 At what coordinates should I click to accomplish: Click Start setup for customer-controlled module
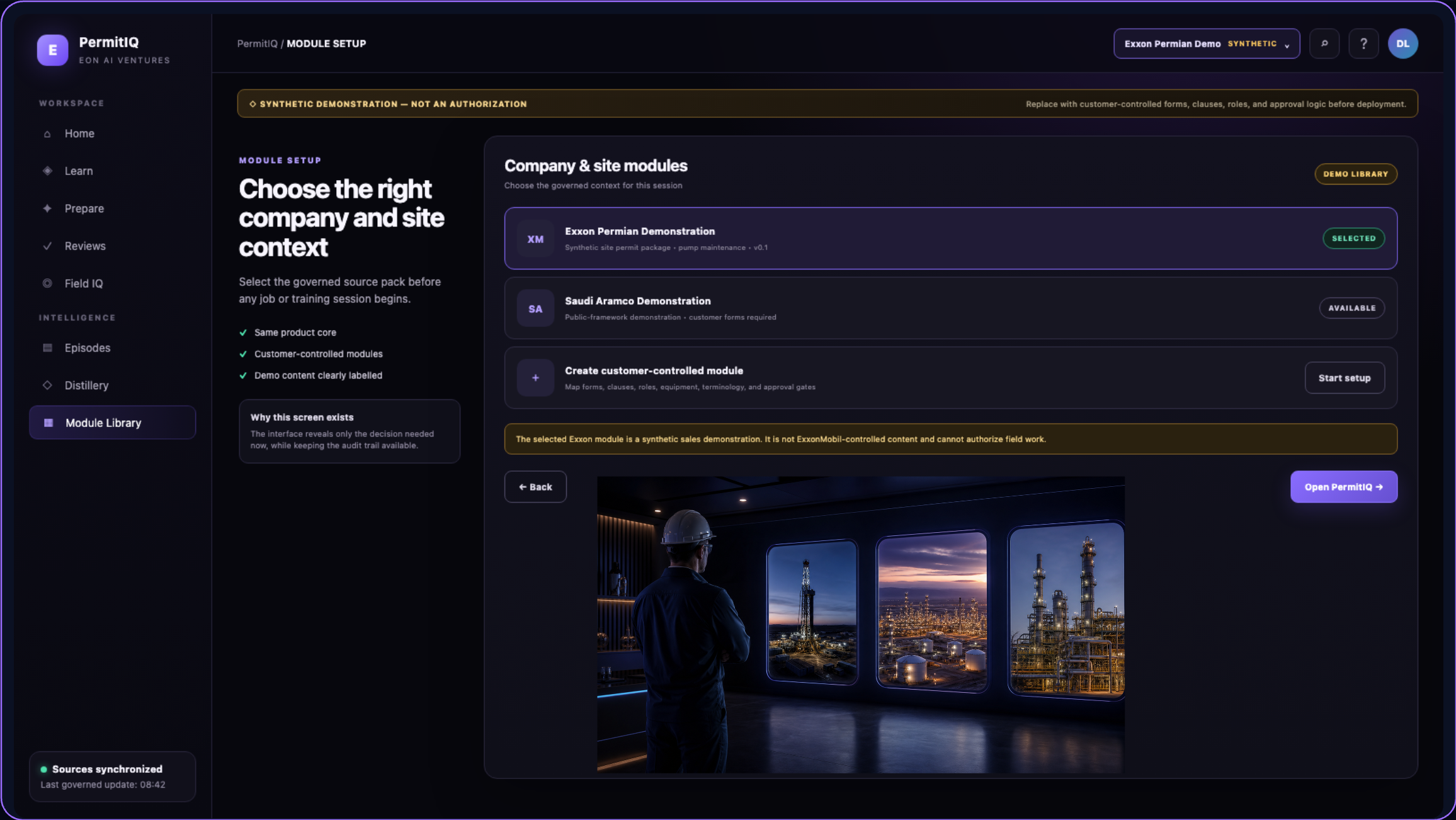1345,378
